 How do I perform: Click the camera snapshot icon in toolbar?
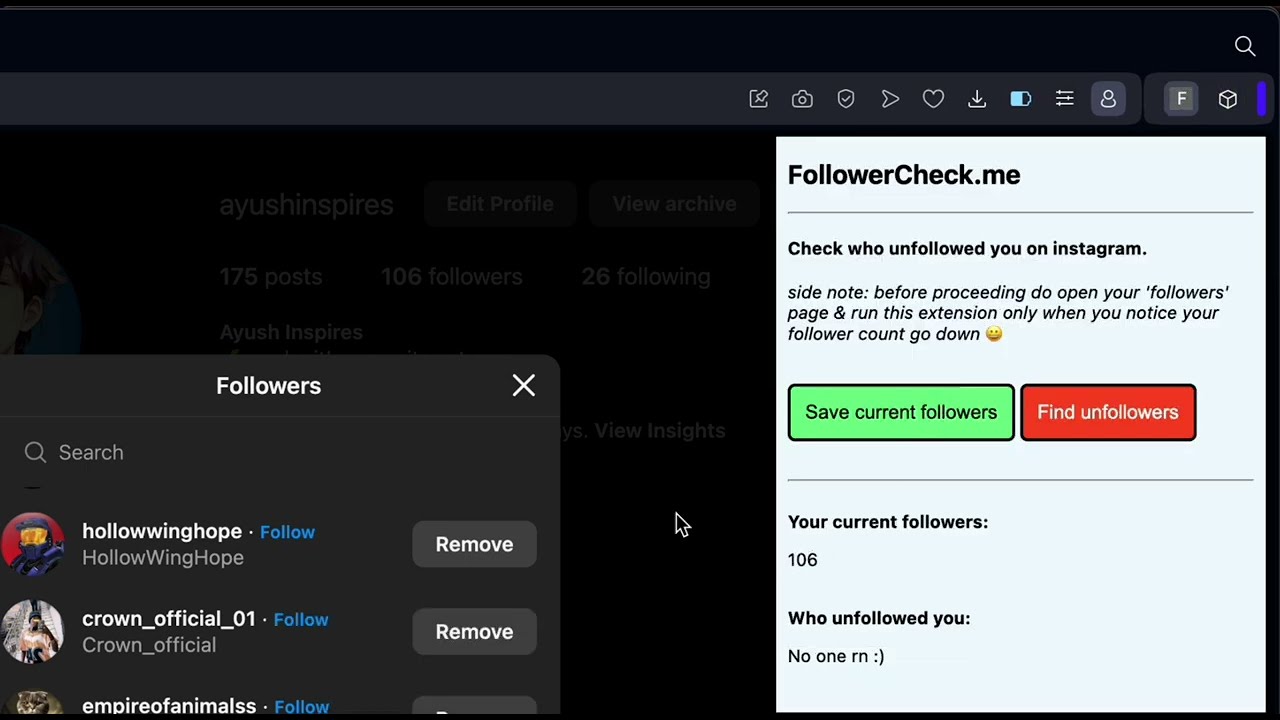[802, 99]
